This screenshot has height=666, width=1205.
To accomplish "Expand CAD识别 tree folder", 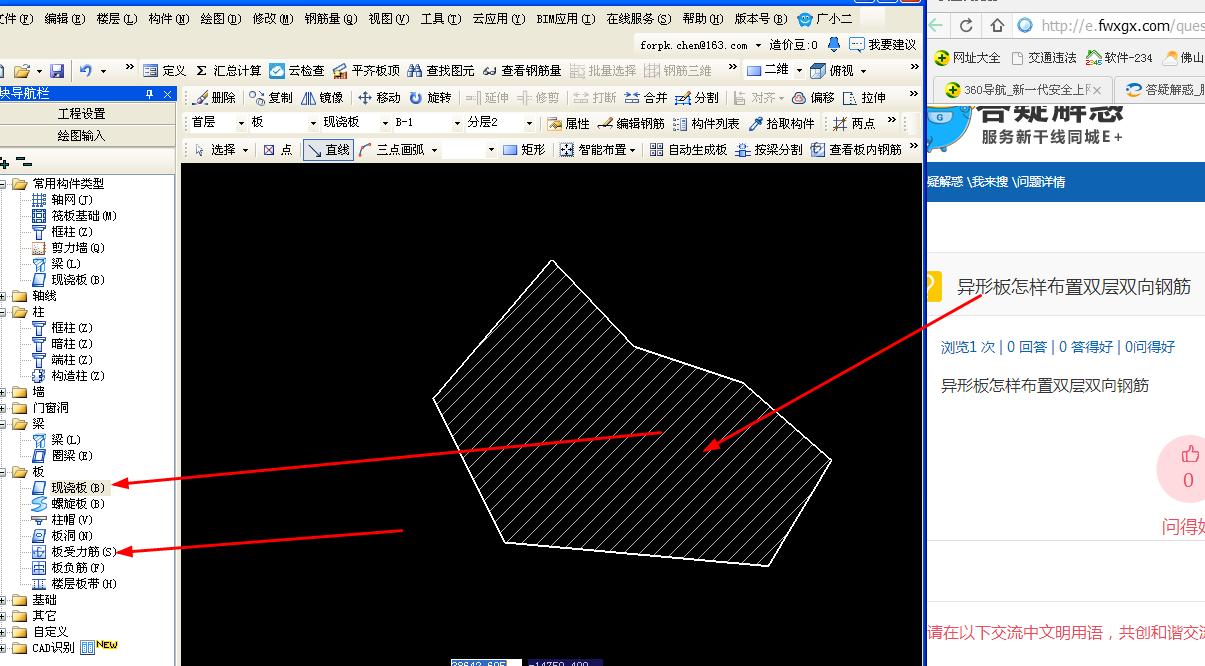I will tap(4, 648).
